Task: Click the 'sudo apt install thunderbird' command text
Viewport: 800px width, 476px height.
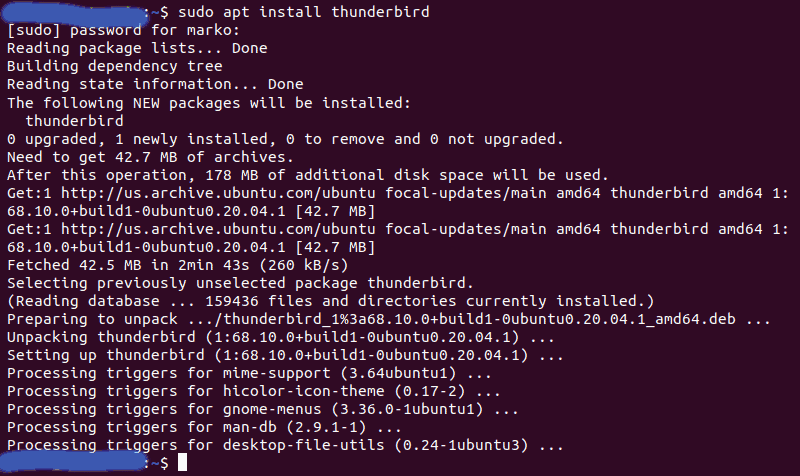Action: (304, 12)
